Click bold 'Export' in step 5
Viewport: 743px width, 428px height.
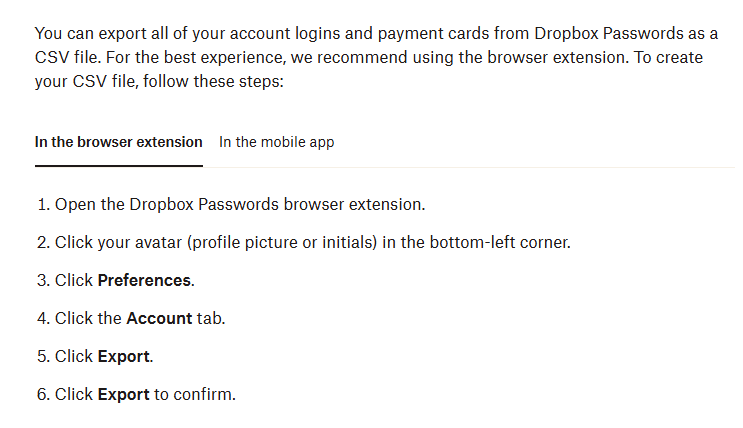click(x=123, y=357)
